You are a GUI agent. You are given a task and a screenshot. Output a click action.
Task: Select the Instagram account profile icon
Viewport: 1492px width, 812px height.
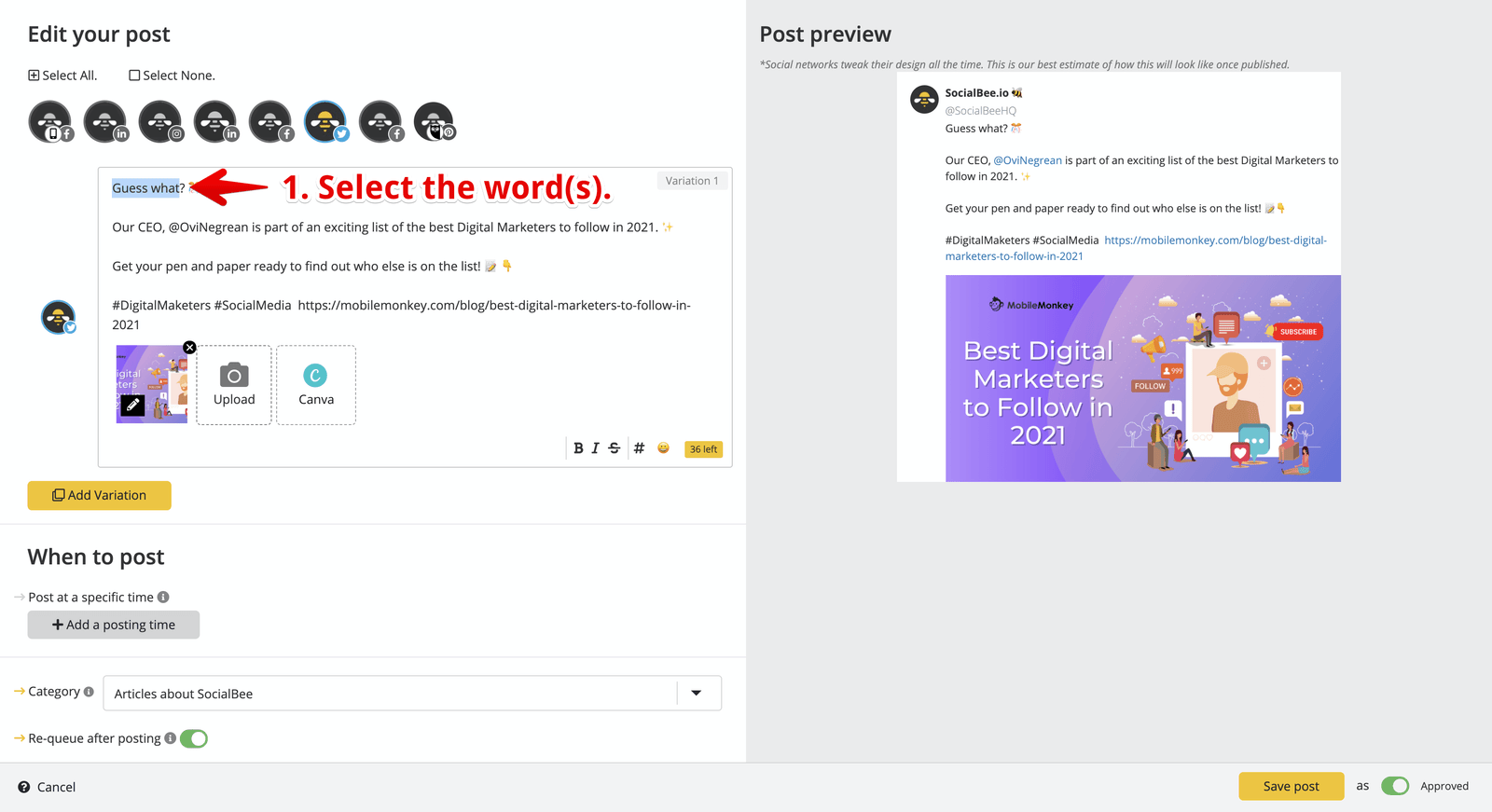(x=159, y=120)
